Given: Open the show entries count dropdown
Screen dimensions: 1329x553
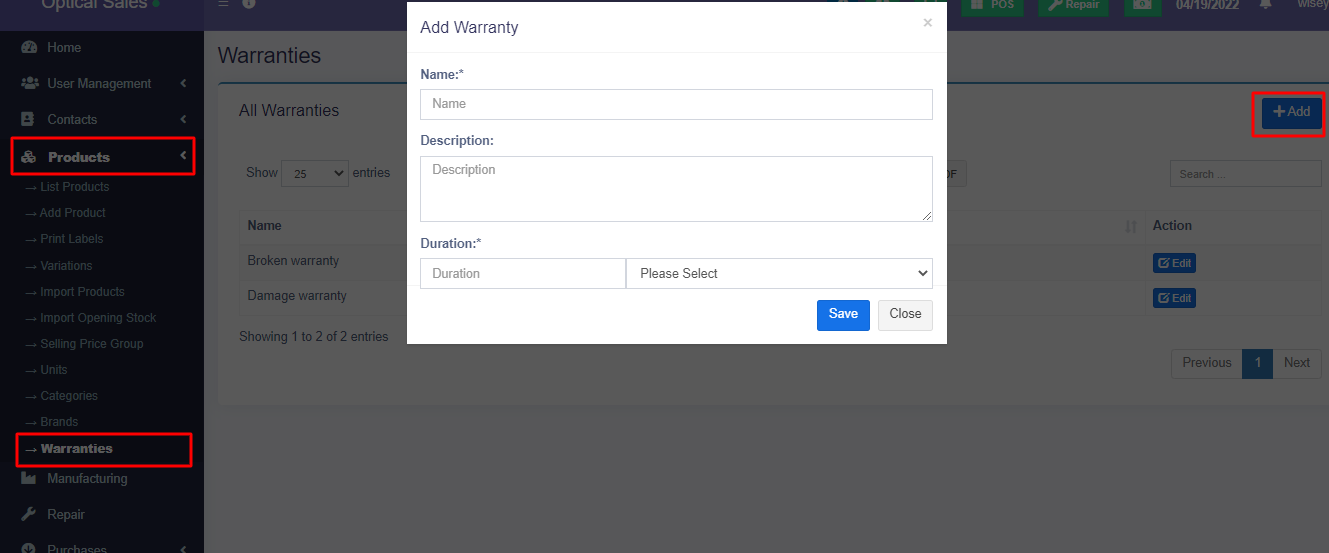Looking at the screenshot, I should pos(315,173).
